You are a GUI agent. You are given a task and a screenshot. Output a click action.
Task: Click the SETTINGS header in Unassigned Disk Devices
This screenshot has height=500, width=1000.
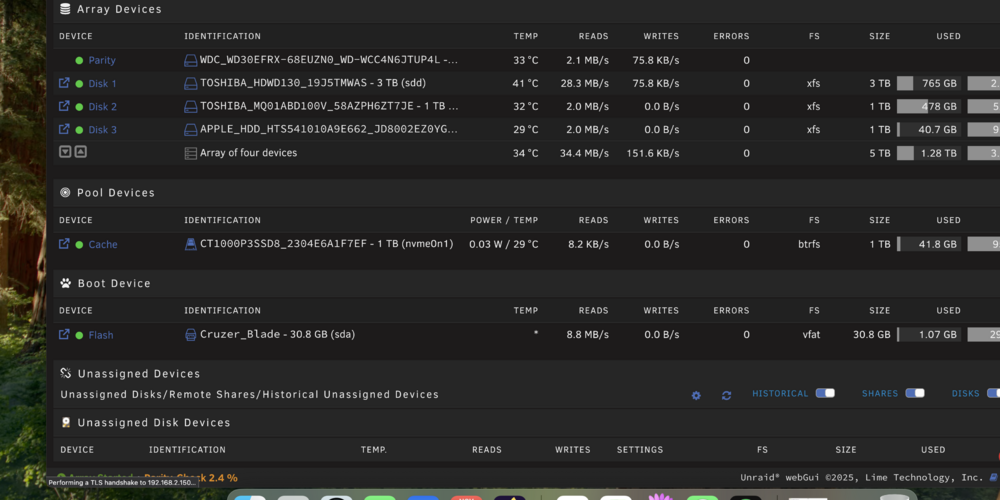(640, 450)
